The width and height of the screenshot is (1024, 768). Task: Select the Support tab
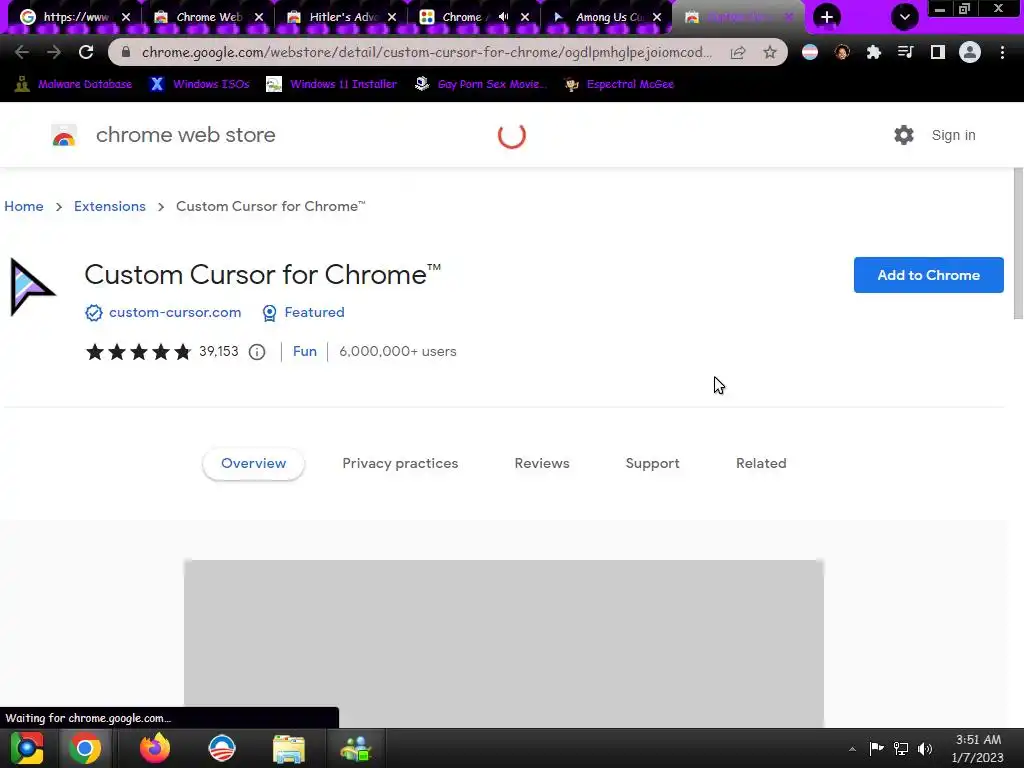click(652, 464)
